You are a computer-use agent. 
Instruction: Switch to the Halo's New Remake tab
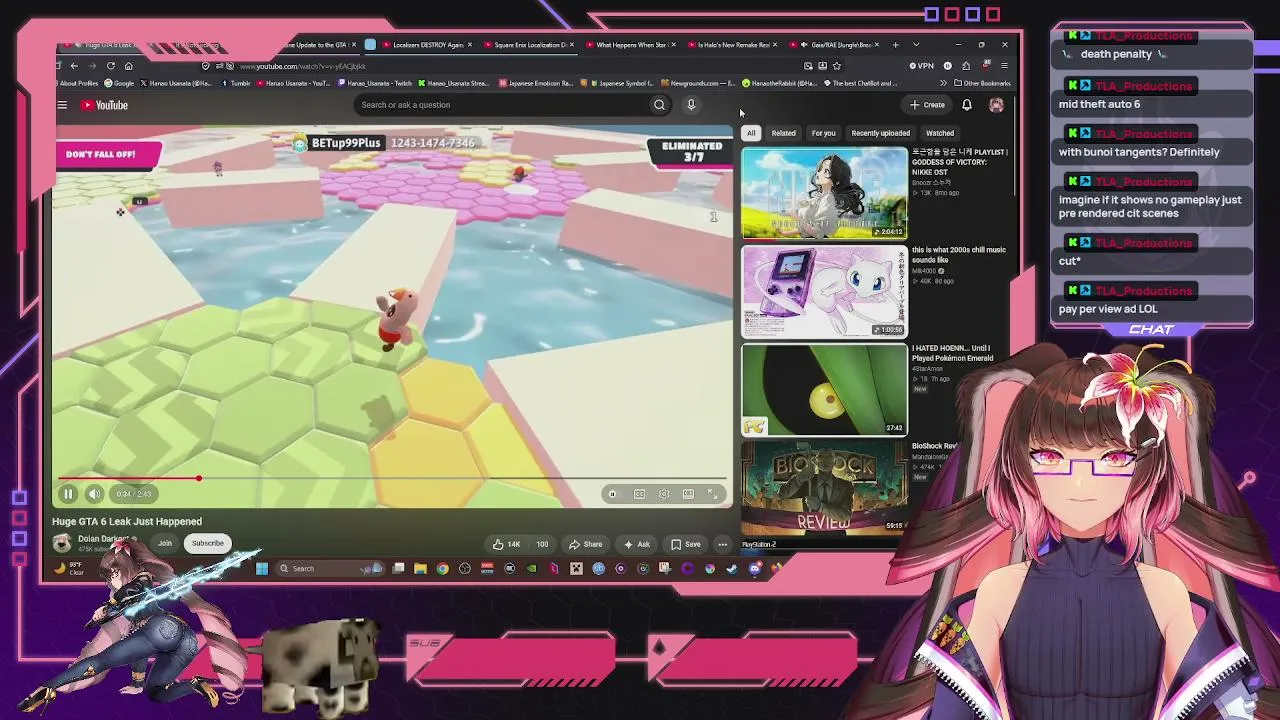coord(730,45)
